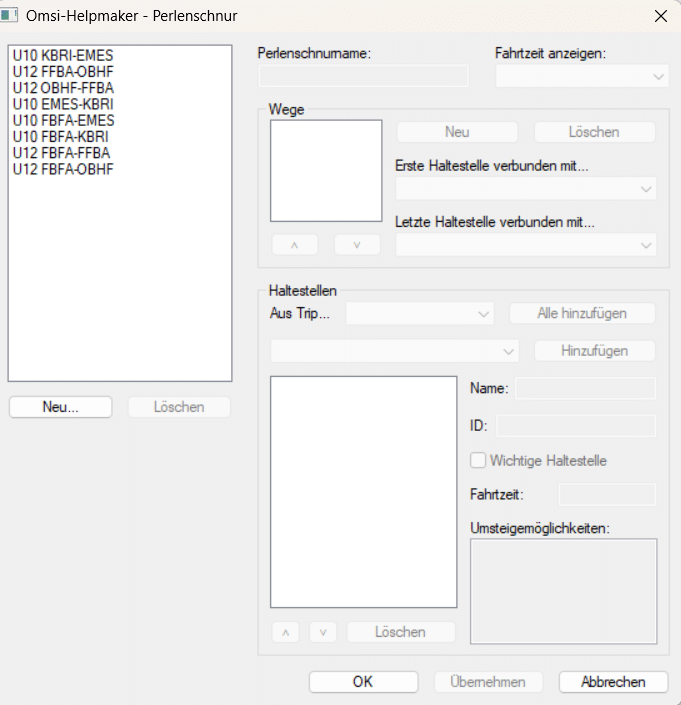Select U10 KBRI-EMES in the list
681x705 pixels.
click(x=62, y=56)
